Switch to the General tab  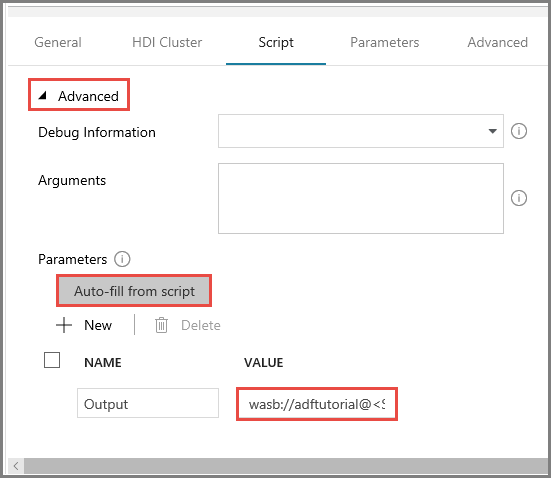coord(58,43)
